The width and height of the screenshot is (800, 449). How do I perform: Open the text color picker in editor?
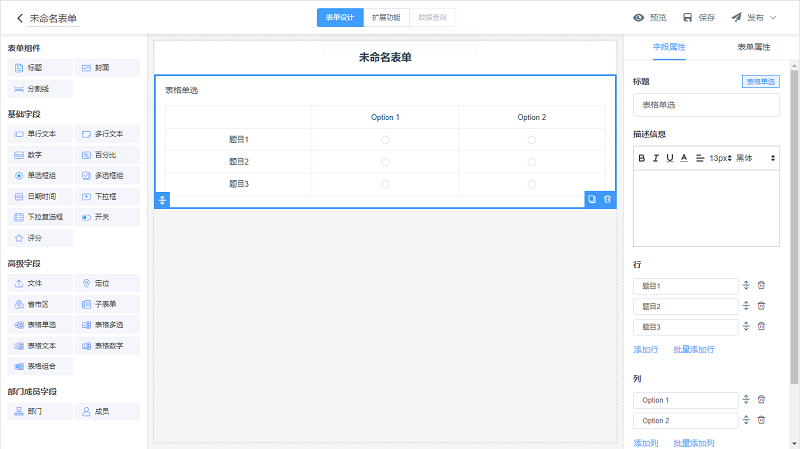coord(684,158)
